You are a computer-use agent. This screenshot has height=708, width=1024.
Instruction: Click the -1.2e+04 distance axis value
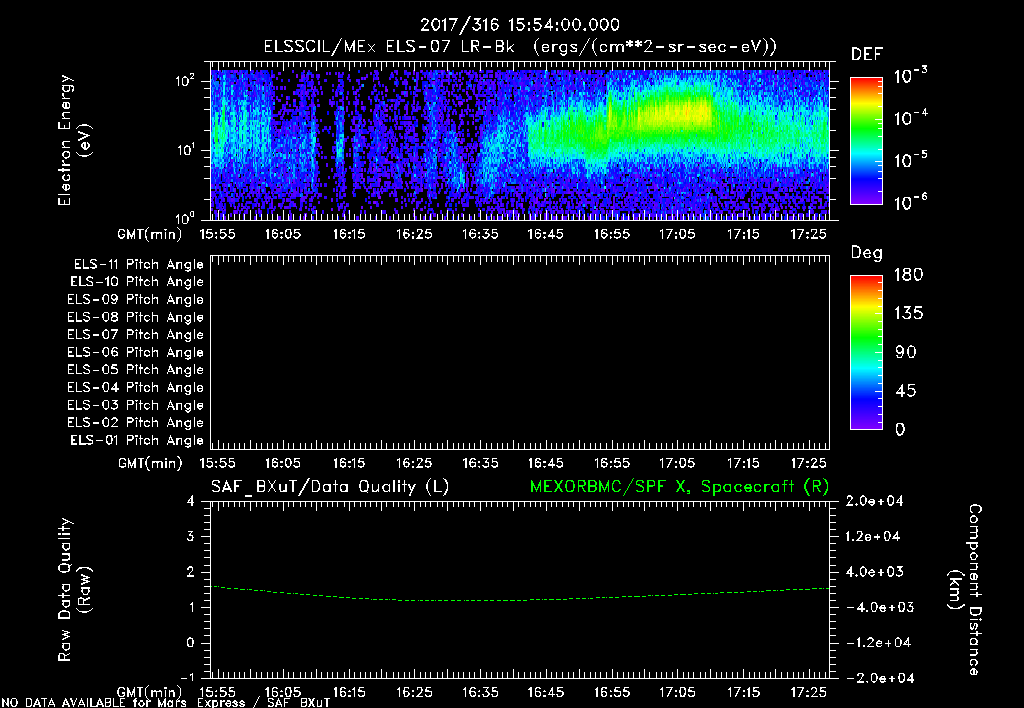coord(878,643)
